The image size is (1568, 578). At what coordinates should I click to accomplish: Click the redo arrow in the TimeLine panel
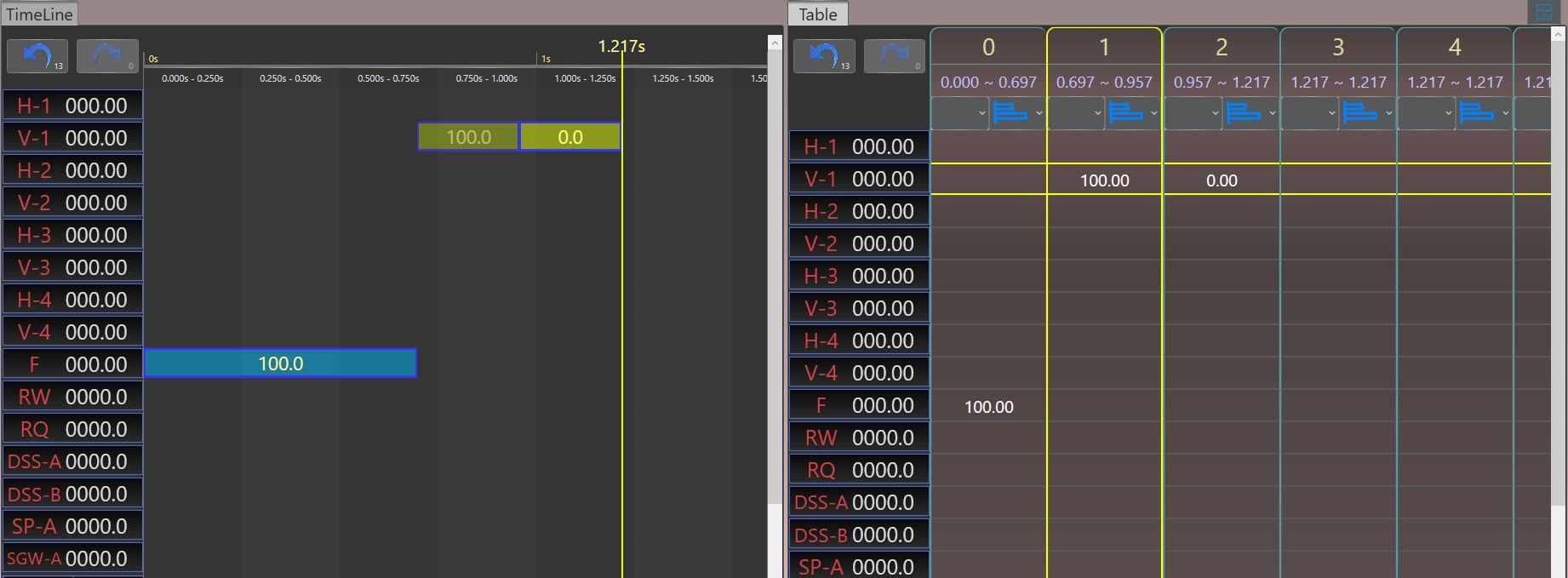pos(107,56)
